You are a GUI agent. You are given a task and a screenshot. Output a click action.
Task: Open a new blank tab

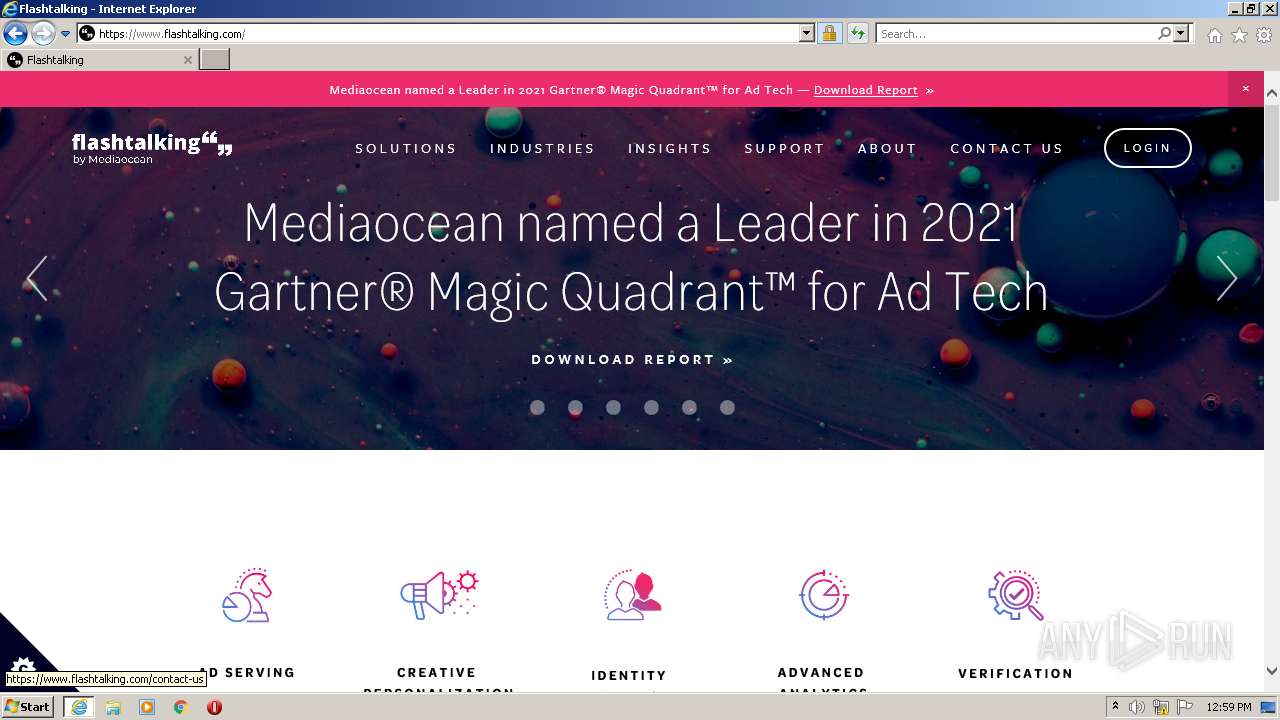pyautogui.click(x=215, y=60)
